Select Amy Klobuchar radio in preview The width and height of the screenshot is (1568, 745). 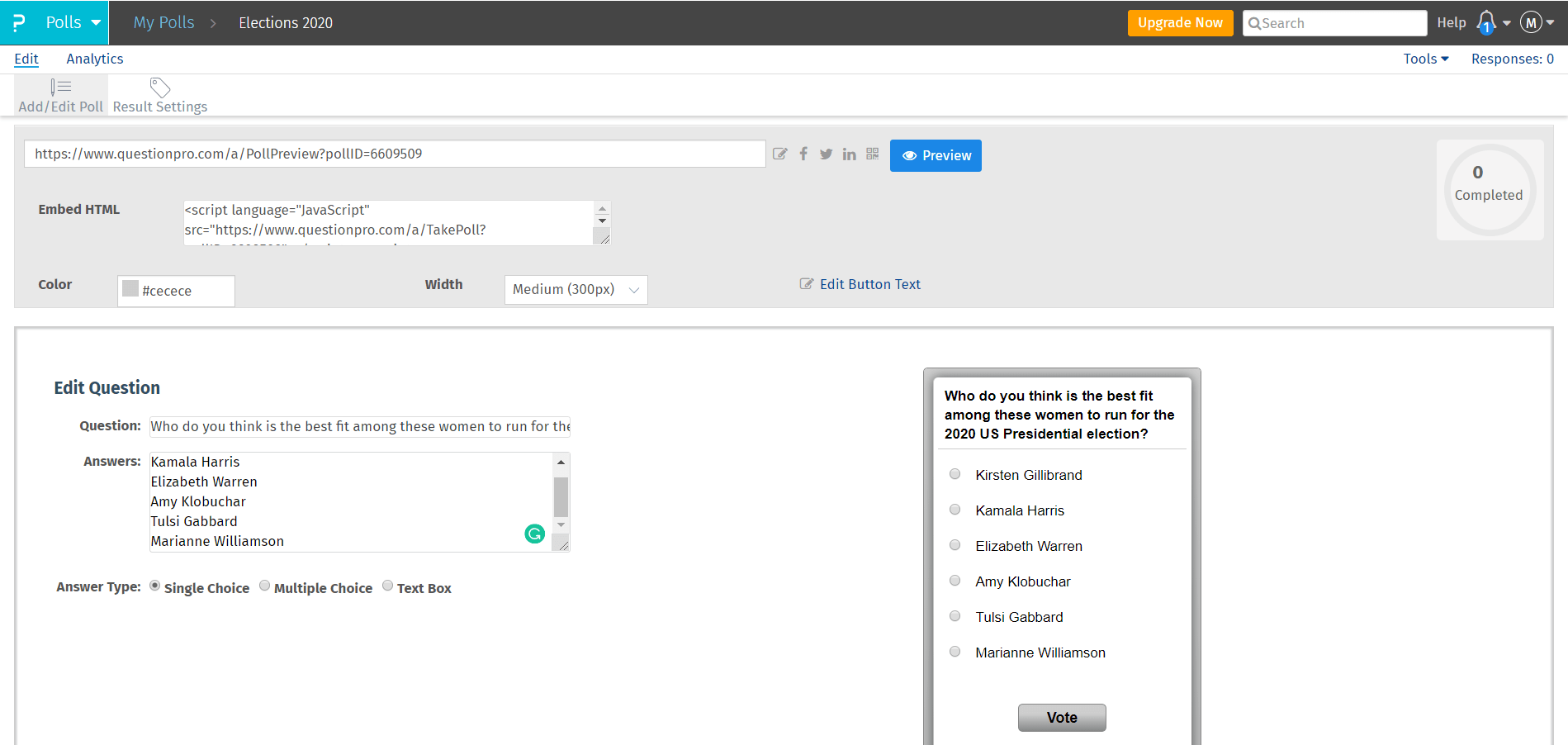(955, 581)
